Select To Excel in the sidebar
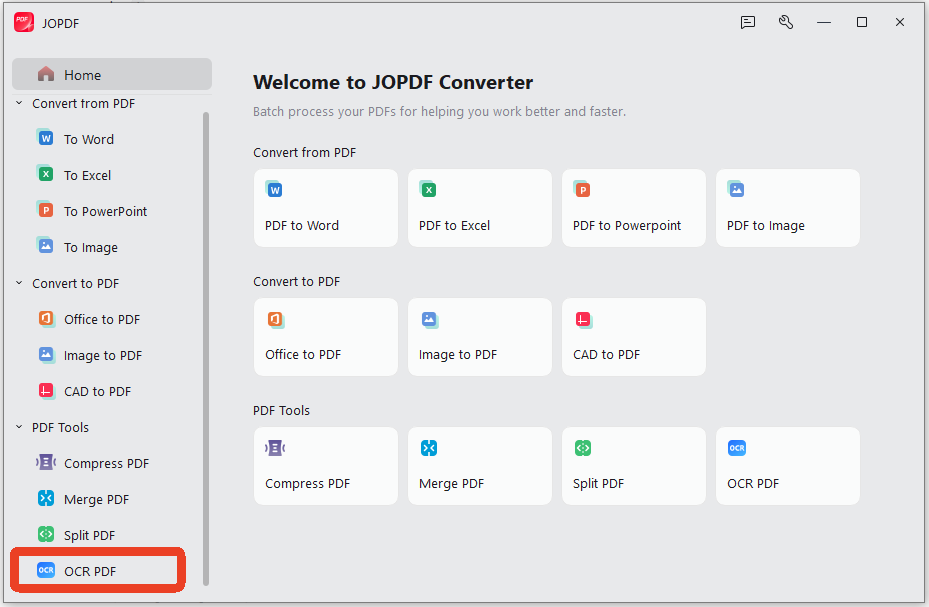Screen dimensions: 929x607 click(x=87, y=175)
